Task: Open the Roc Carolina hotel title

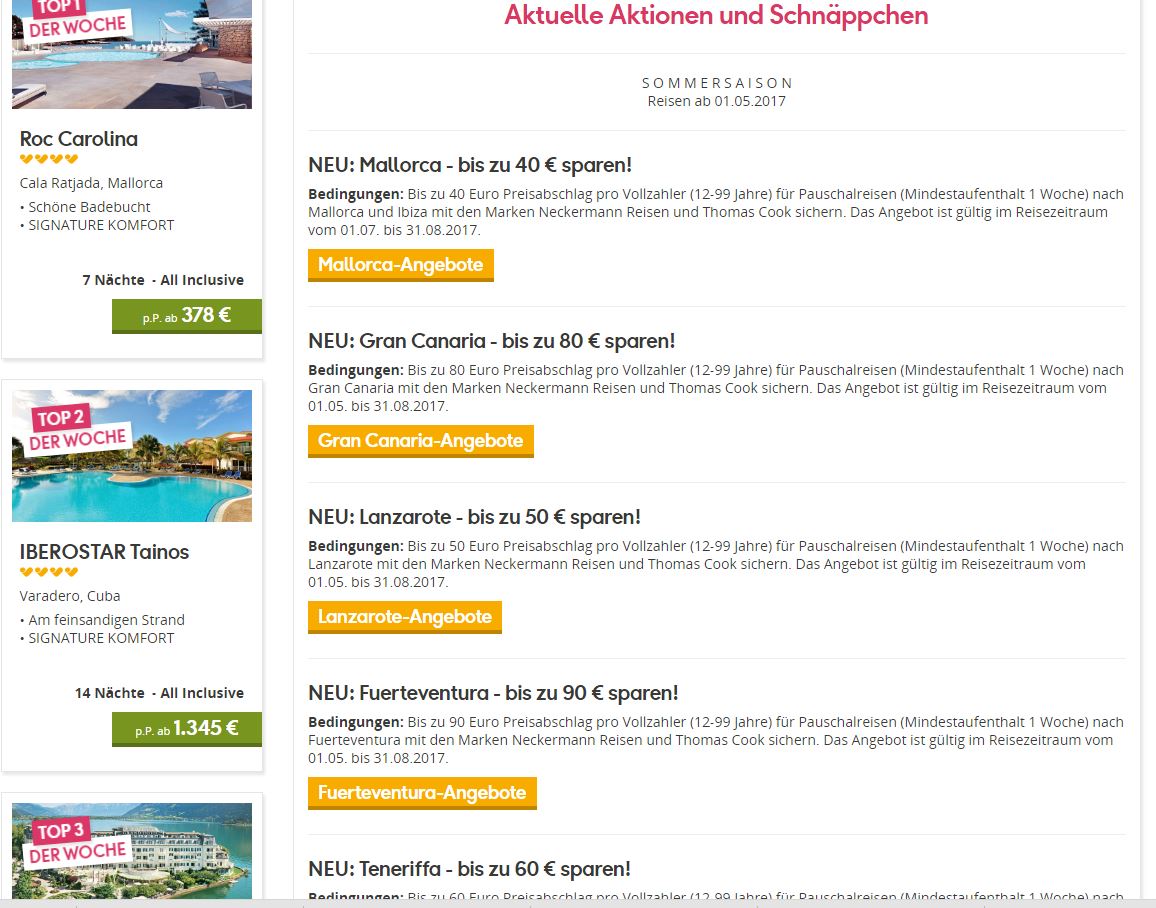Action: click(79, 139)
